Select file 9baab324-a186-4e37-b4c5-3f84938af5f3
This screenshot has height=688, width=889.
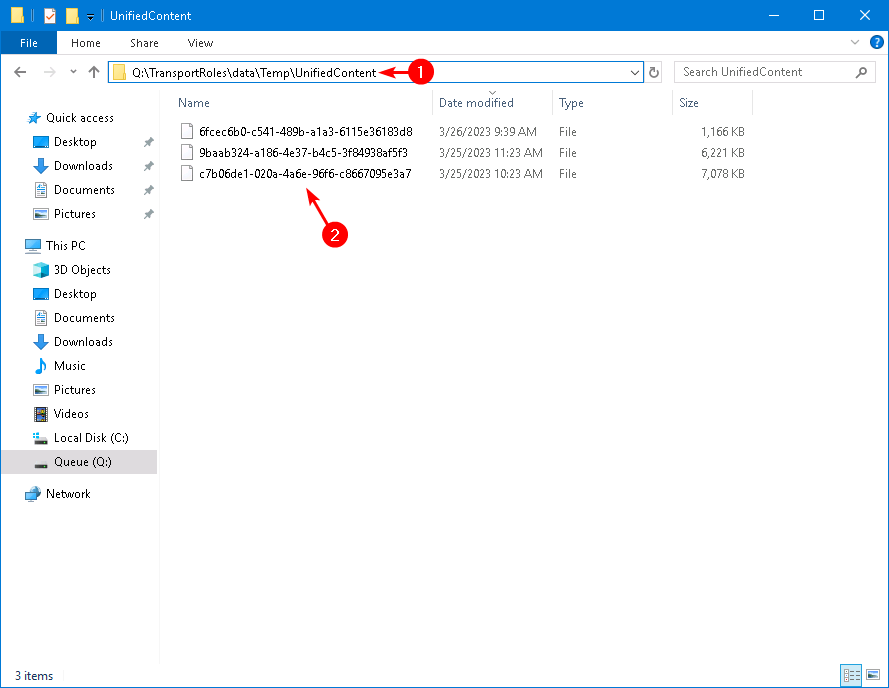303,153
